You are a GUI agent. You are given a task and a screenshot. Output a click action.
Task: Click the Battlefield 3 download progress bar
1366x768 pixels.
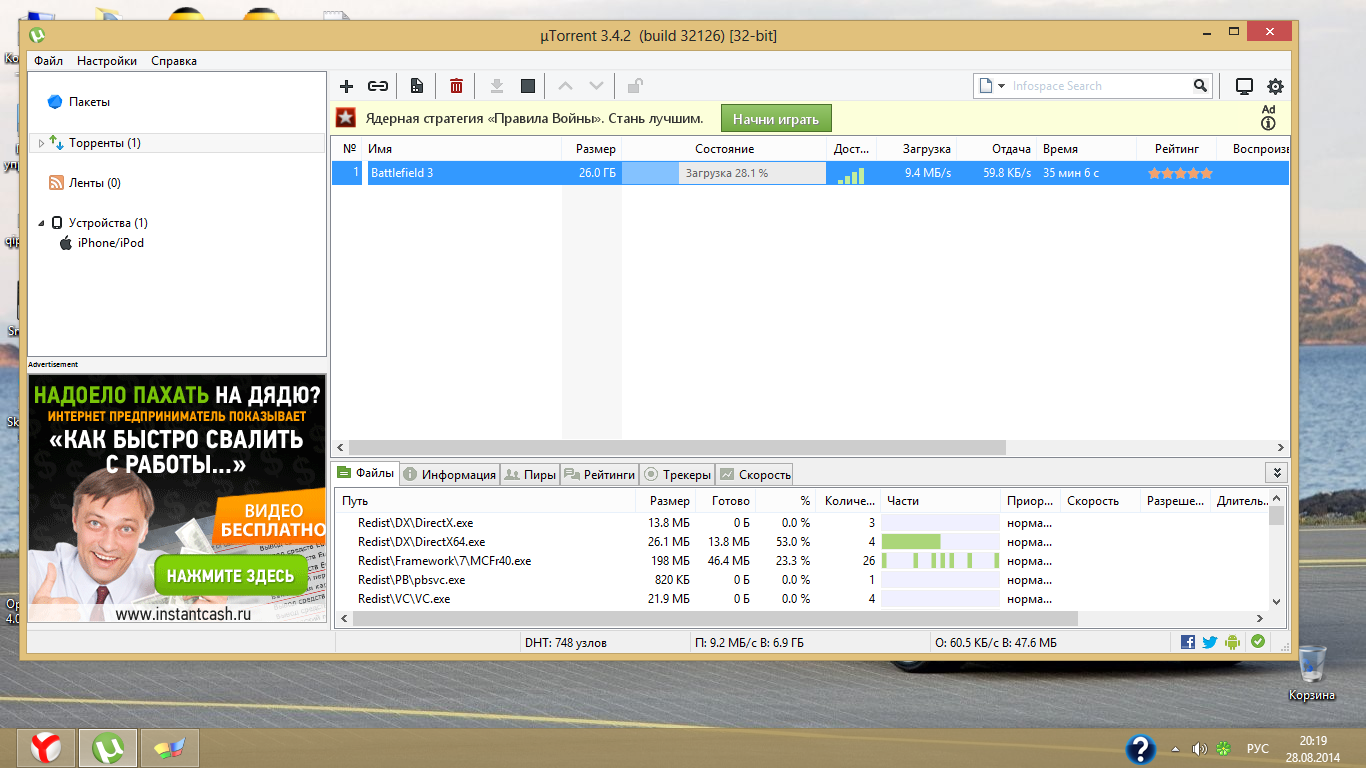(x=725, y=173)
